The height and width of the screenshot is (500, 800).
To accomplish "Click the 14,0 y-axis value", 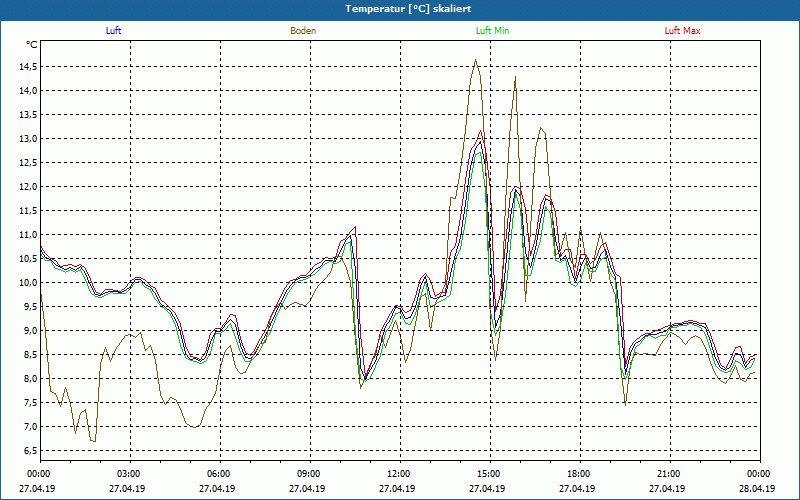I will pyautogui.click(x=28, y=91).
